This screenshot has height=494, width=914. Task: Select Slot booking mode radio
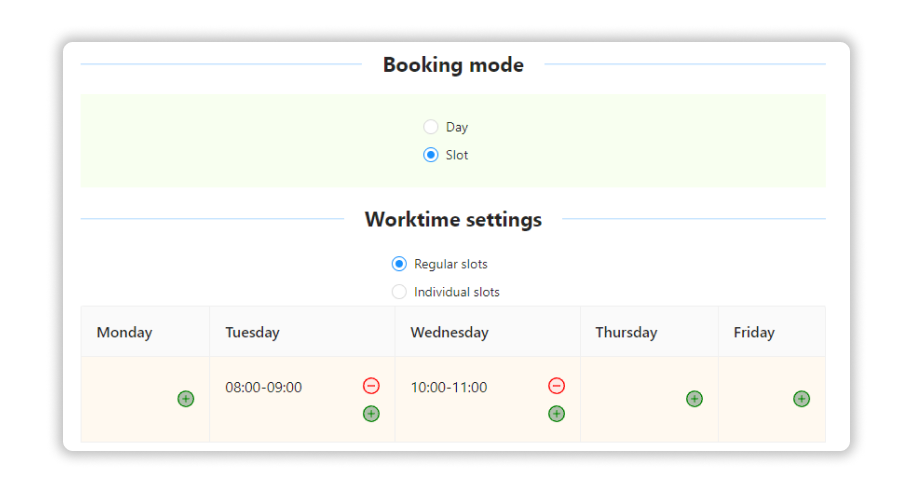click(x=431, y=155)
